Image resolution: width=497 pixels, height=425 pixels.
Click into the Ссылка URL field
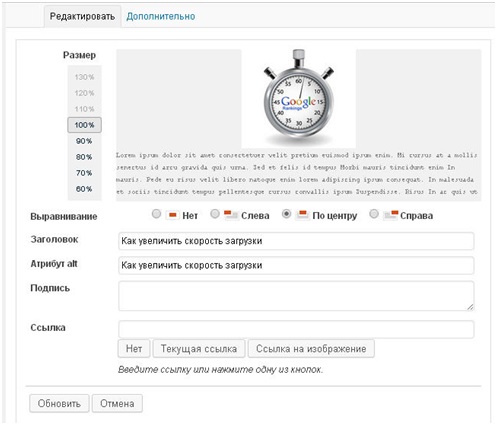(x=296, y=329)
